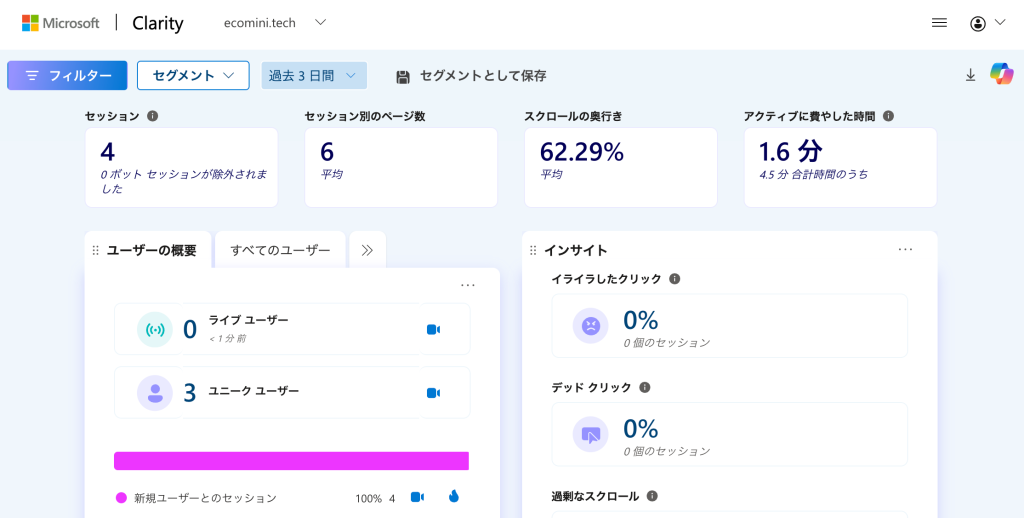View recordings for live users
This screenshot has width=1024, height=518.
433,330
